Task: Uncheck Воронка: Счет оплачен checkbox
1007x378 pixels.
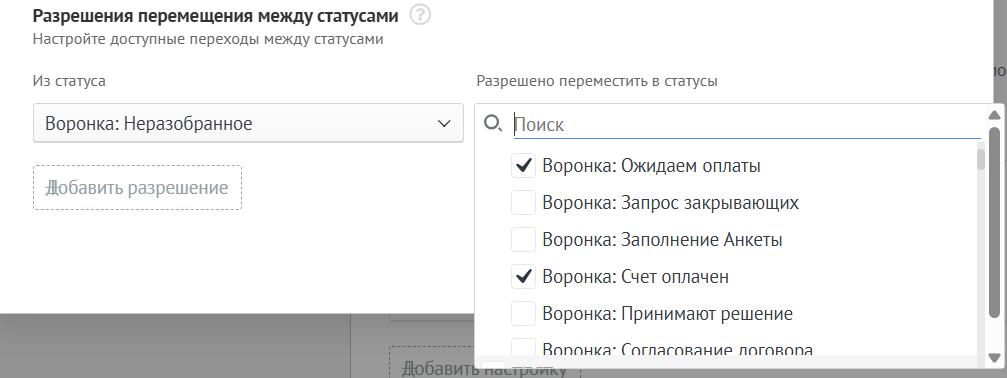Action: (523, 277)
